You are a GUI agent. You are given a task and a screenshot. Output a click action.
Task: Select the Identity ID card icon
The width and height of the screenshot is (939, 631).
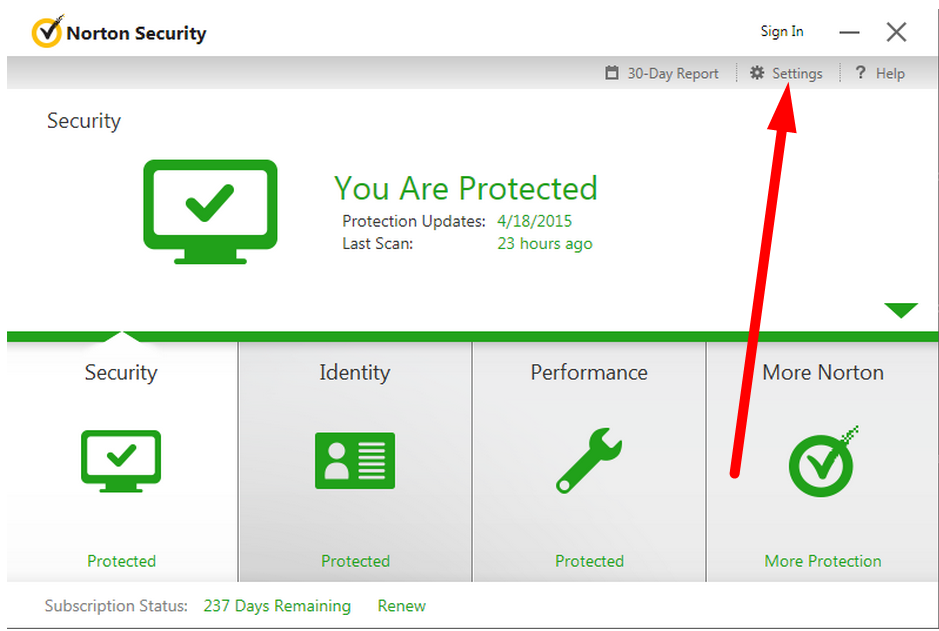355,460
